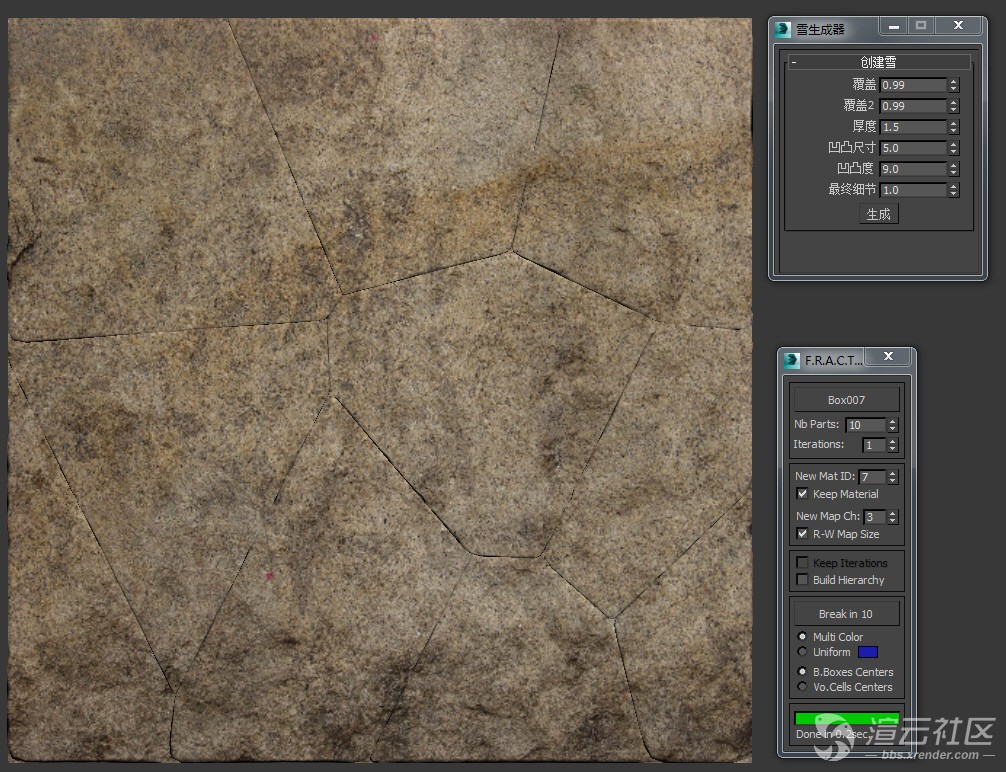Click the '凹凸尺寸' label
Screen dimensions: 1006x772
pos(852,148)
